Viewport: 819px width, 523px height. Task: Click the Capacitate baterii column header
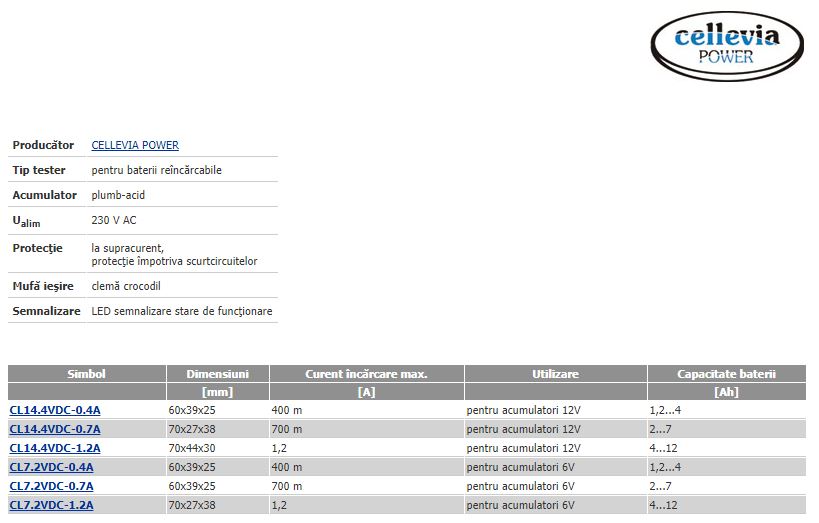pyautogui.click(x=727, y=374)
